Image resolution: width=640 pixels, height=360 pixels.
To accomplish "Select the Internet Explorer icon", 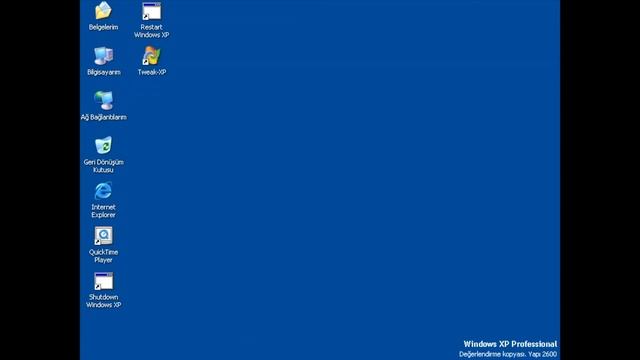I will pyautogui.click(x=103, y=191).
